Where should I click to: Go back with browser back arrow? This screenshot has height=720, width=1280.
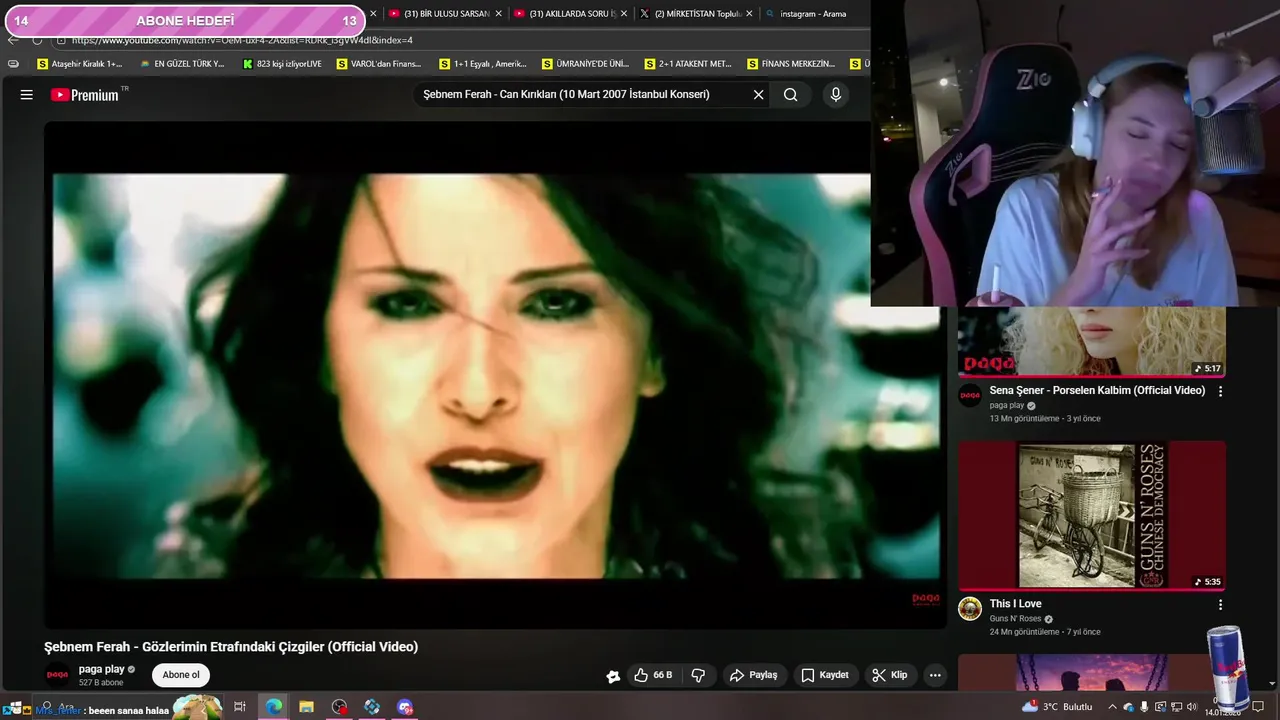click(x=12, y=40)
